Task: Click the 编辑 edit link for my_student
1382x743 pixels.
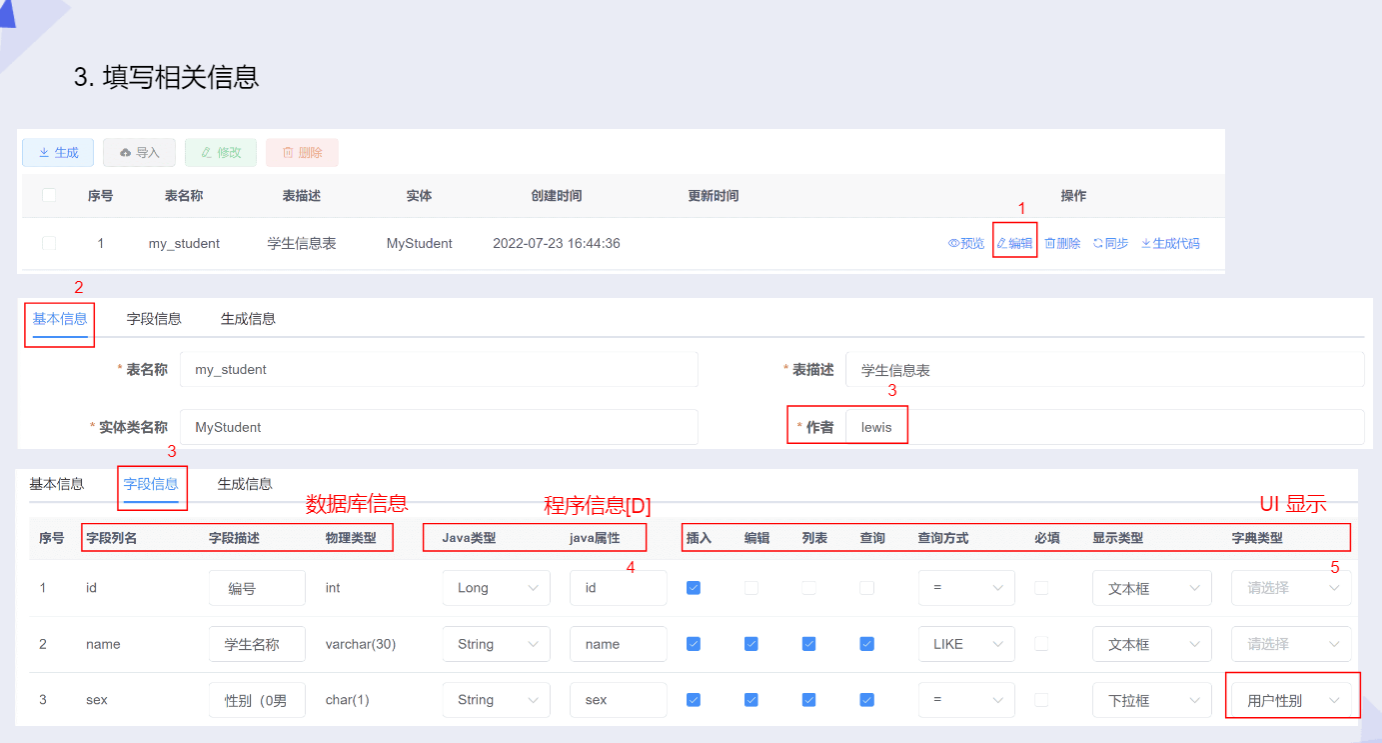Action: point(1014,243)
